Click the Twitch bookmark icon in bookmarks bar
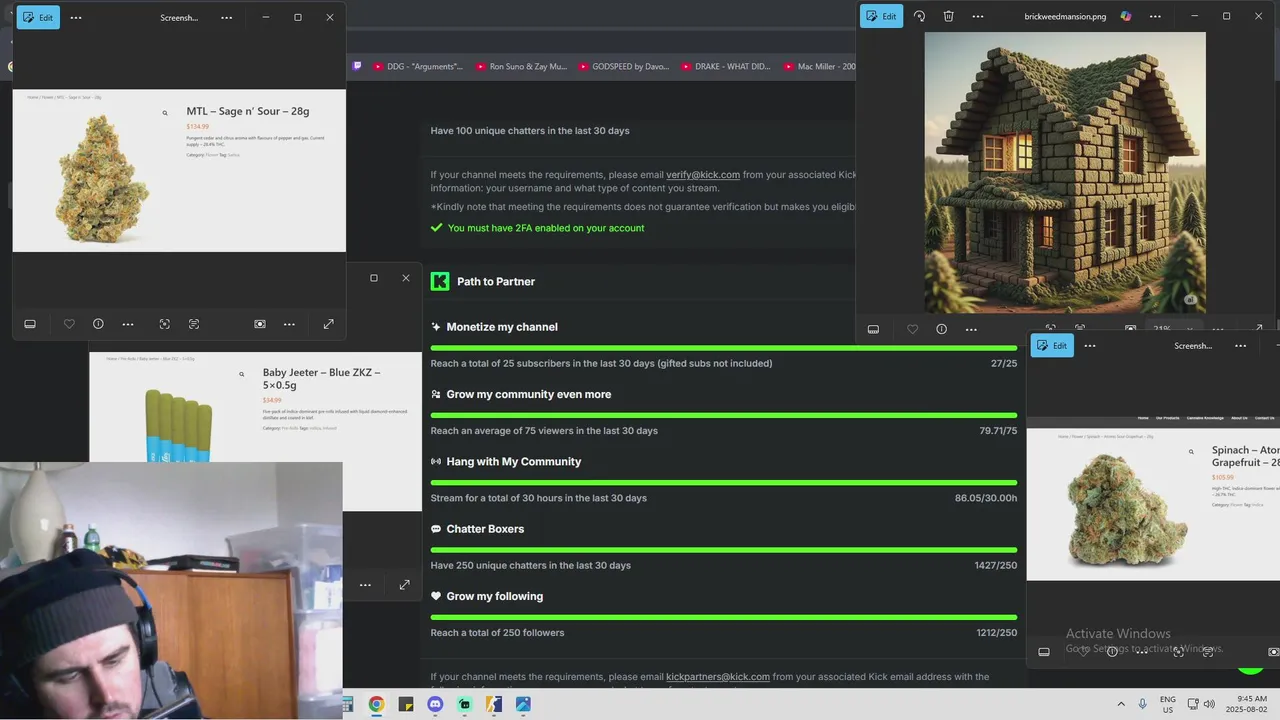 pyautogui.click(x=357, y=66)
